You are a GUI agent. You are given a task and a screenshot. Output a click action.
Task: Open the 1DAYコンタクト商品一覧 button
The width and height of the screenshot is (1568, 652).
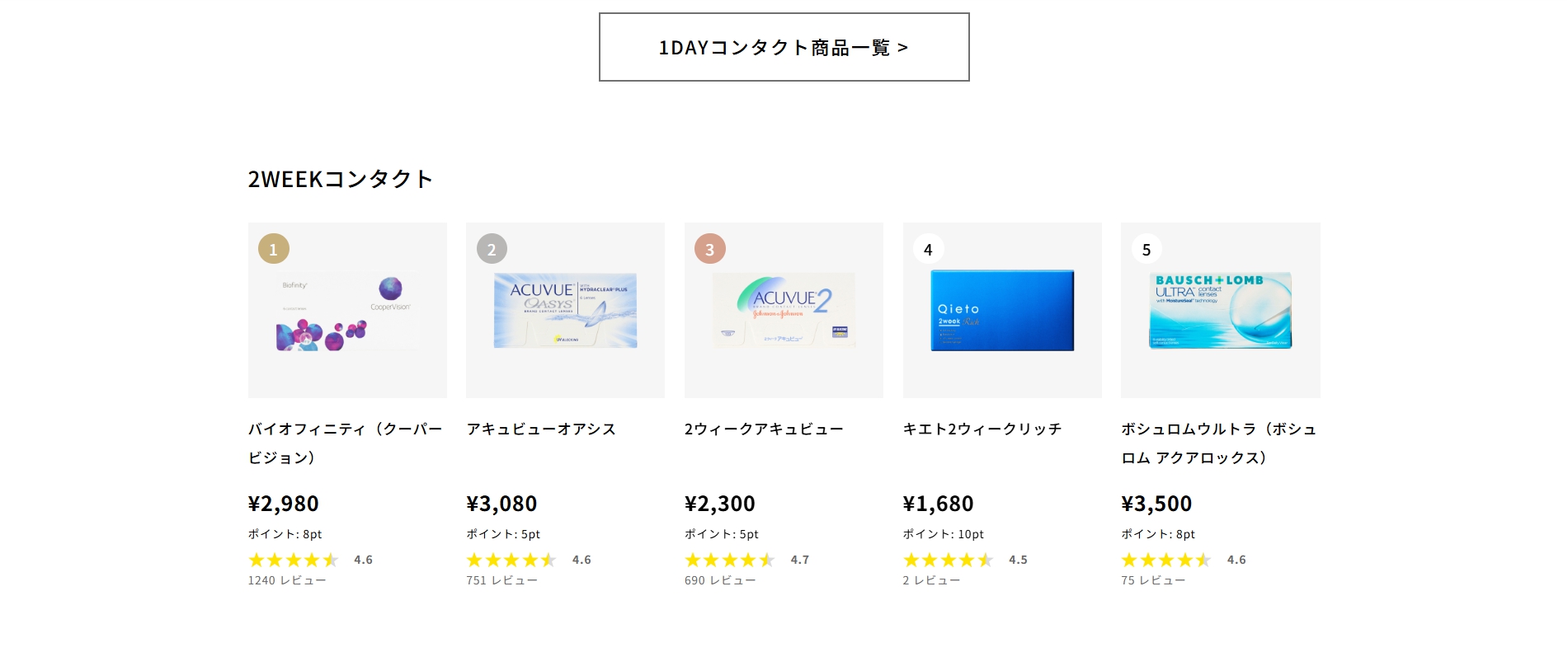pyautogui.click(x=784, y=47)
